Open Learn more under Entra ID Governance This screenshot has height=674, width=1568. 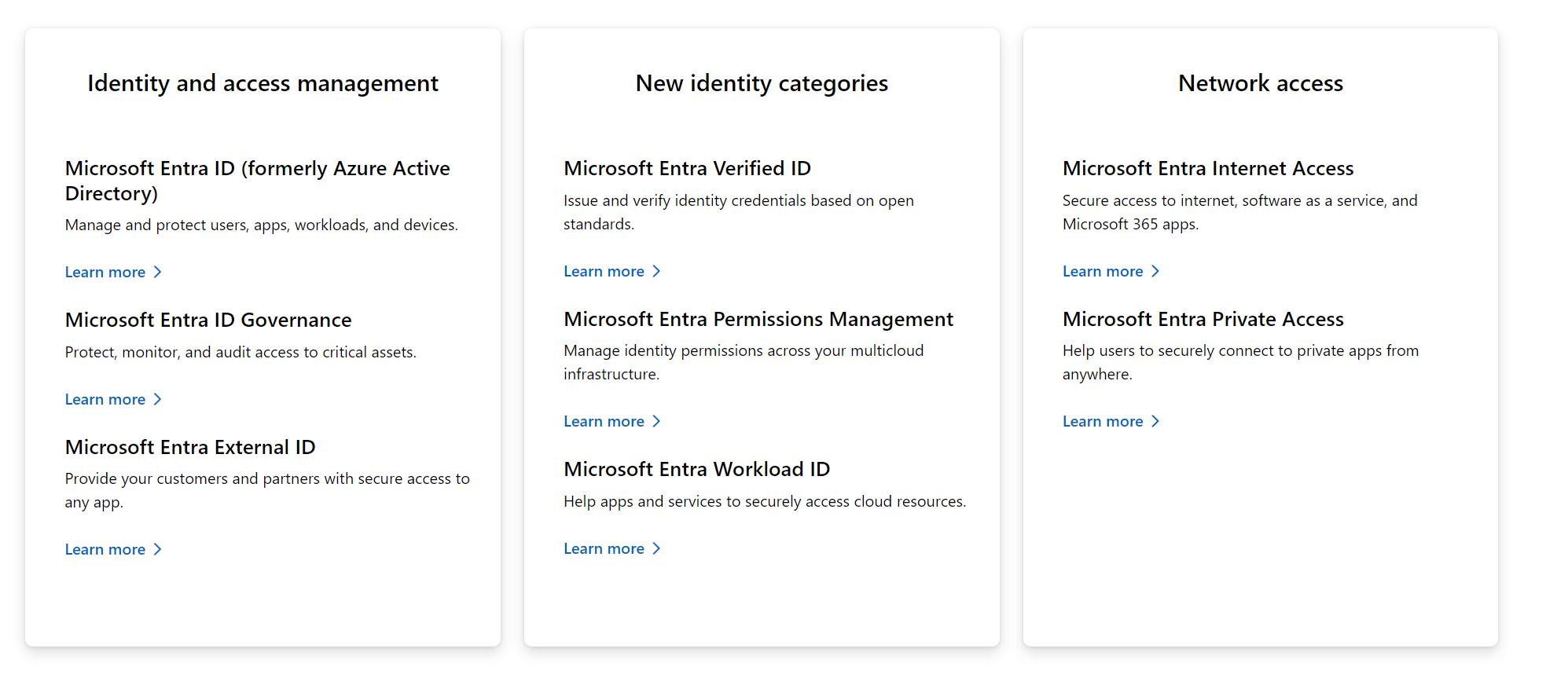(113, 399)
